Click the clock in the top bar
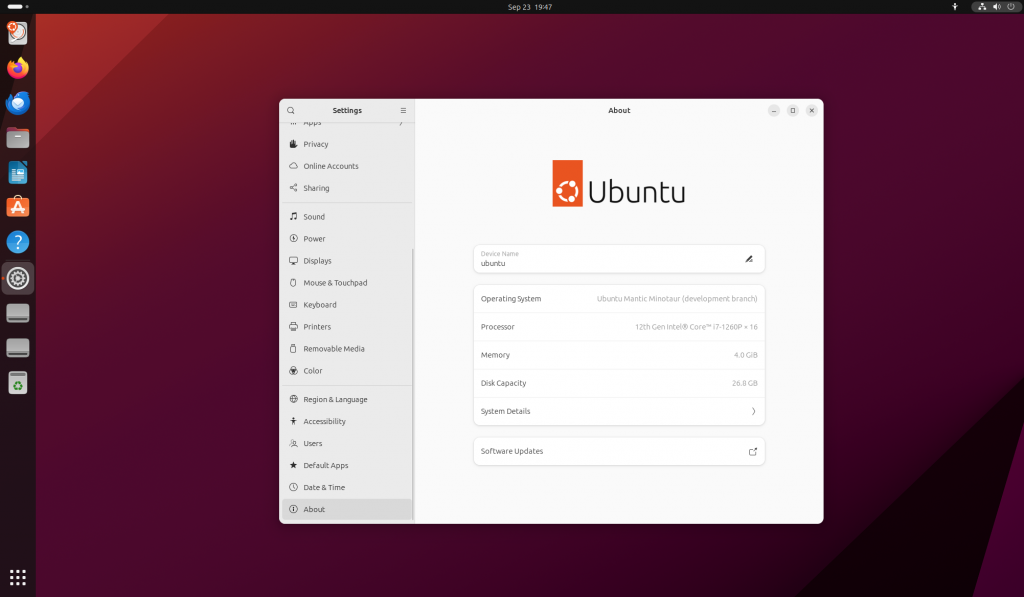The image size is (1024, 597). point(528,7)
